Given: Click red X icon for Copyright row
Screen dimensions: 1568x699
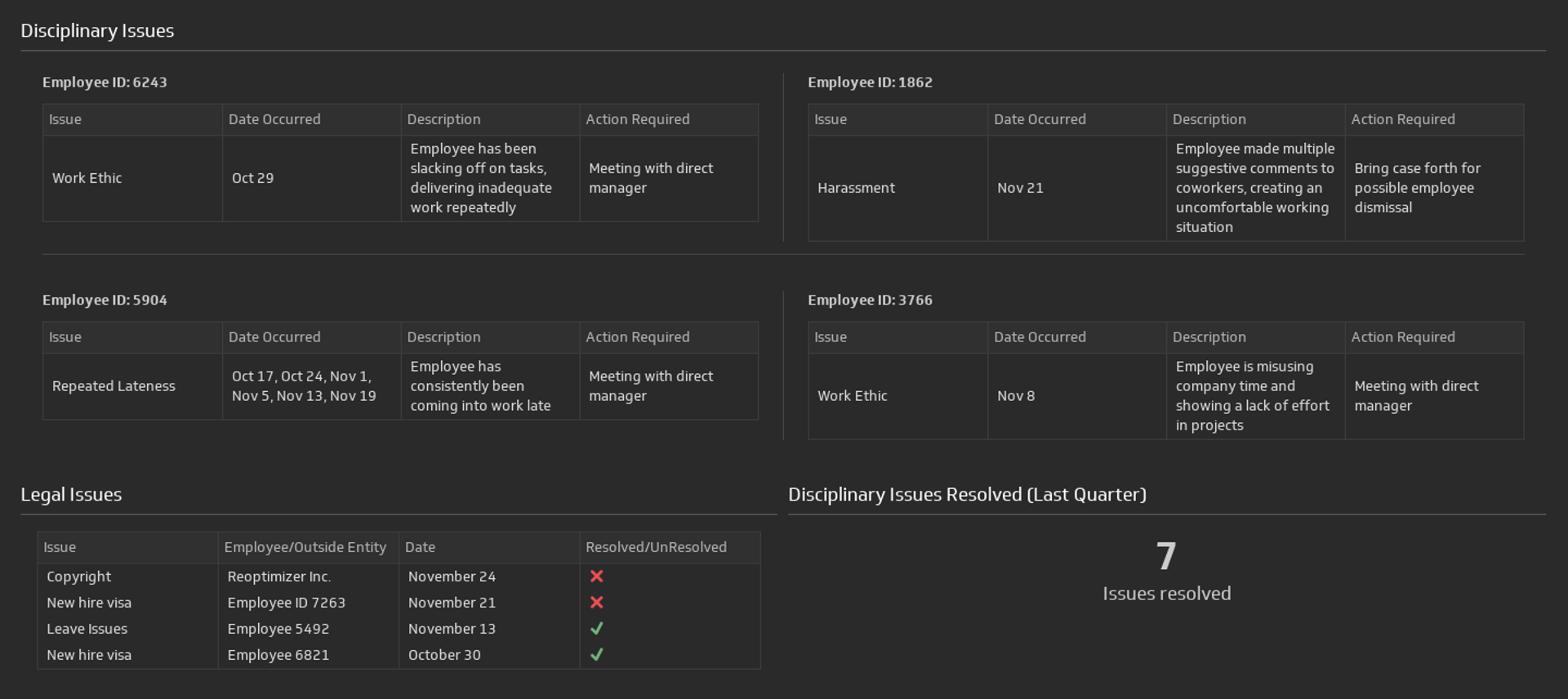Looking at the screenshot, I should [596, 577].
